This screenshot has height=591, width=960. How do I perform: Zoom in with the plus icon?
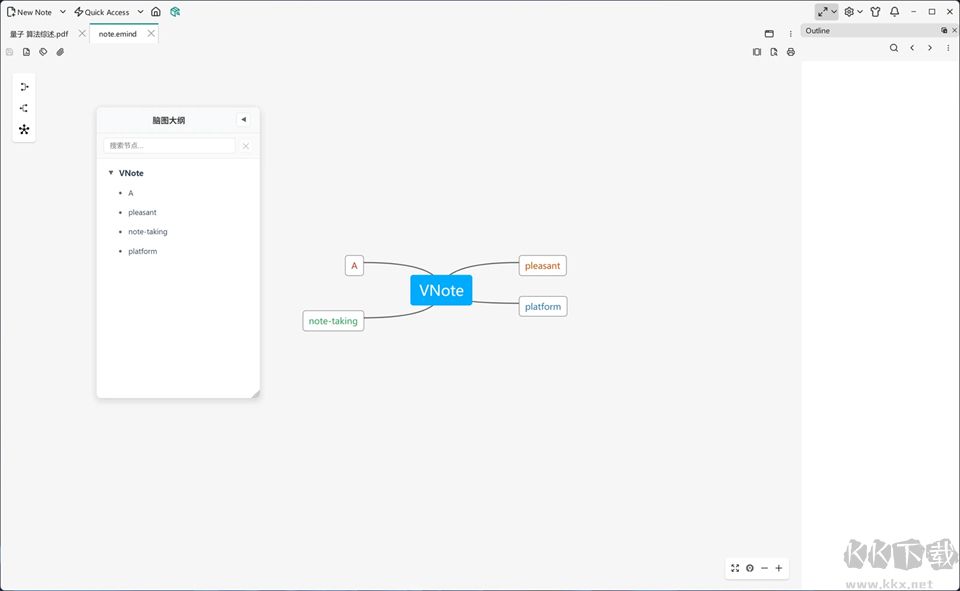[779, 568]
